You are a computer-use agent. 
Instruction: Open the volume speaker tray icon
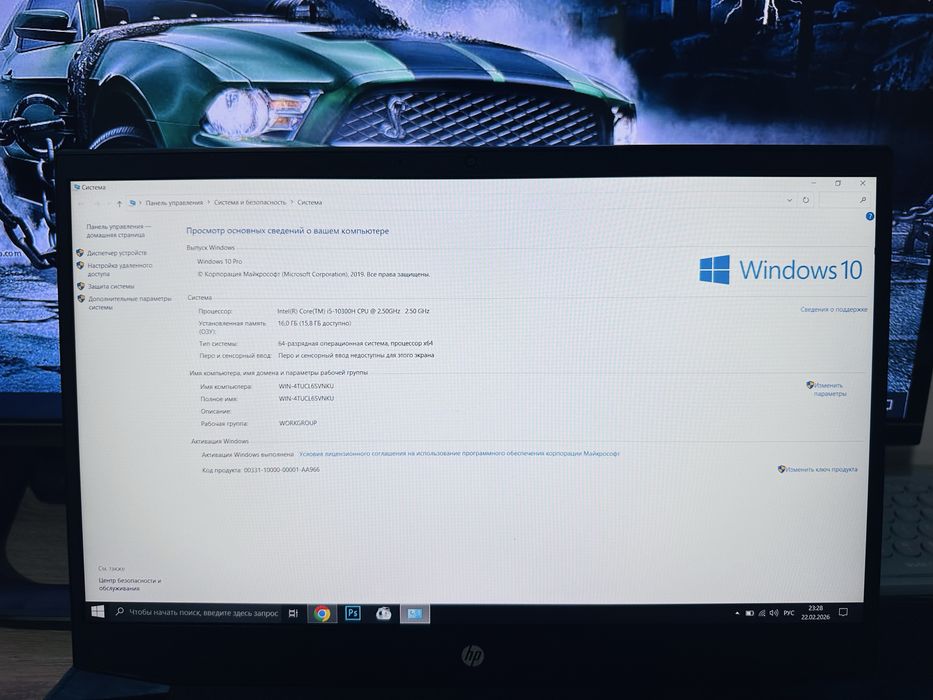(x=774, y=612)
